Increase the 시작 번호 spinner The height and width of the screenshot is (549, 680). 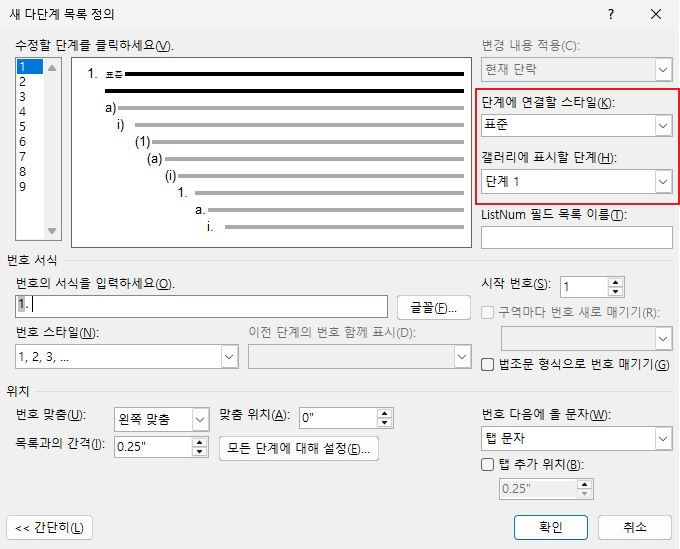coord(615,282)
